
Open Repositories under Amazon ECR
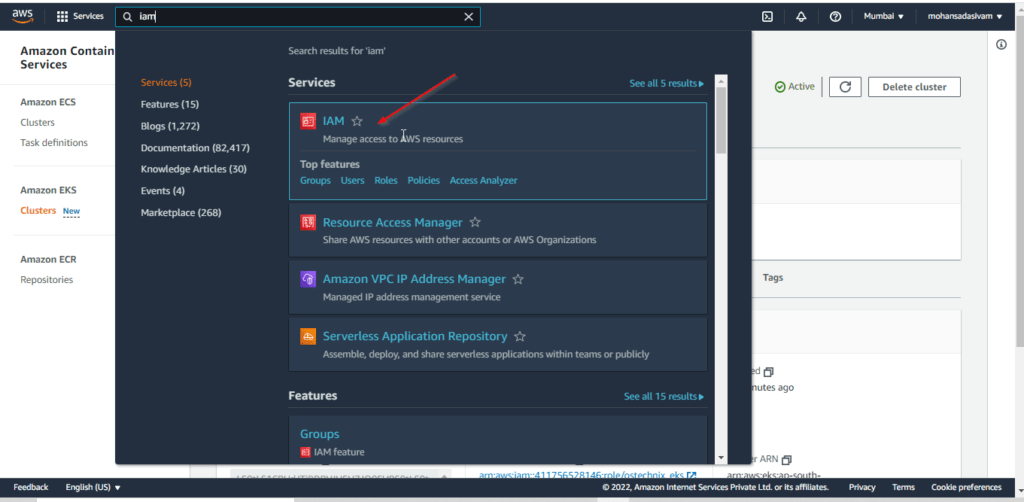click(46, 280)
